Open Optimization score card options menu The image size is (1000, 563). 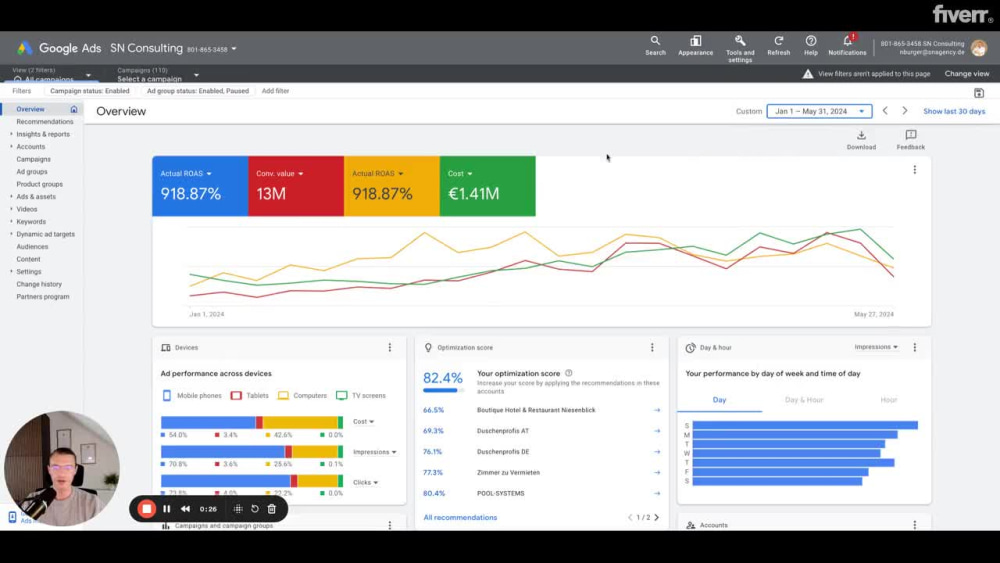(x=652, y=347)
